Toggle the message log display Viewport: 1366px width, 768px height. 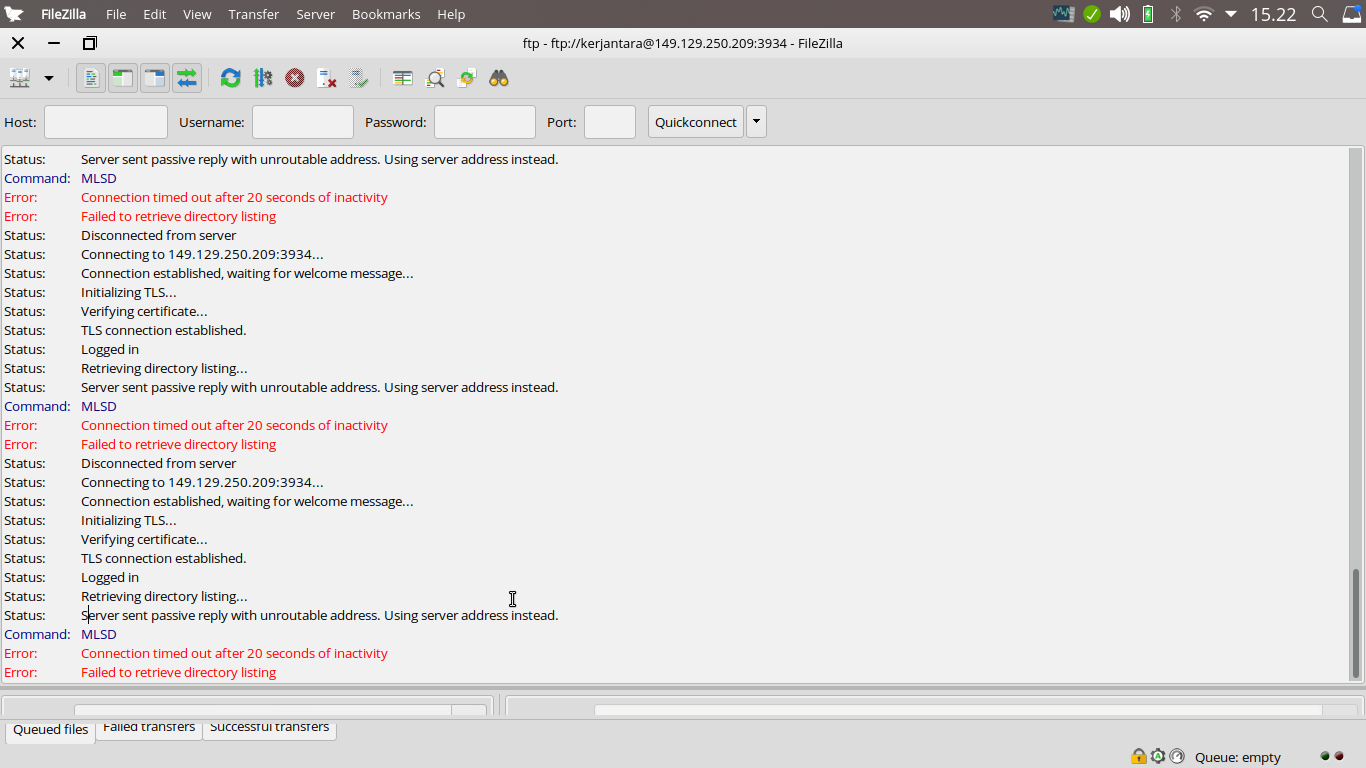(91, 78)
